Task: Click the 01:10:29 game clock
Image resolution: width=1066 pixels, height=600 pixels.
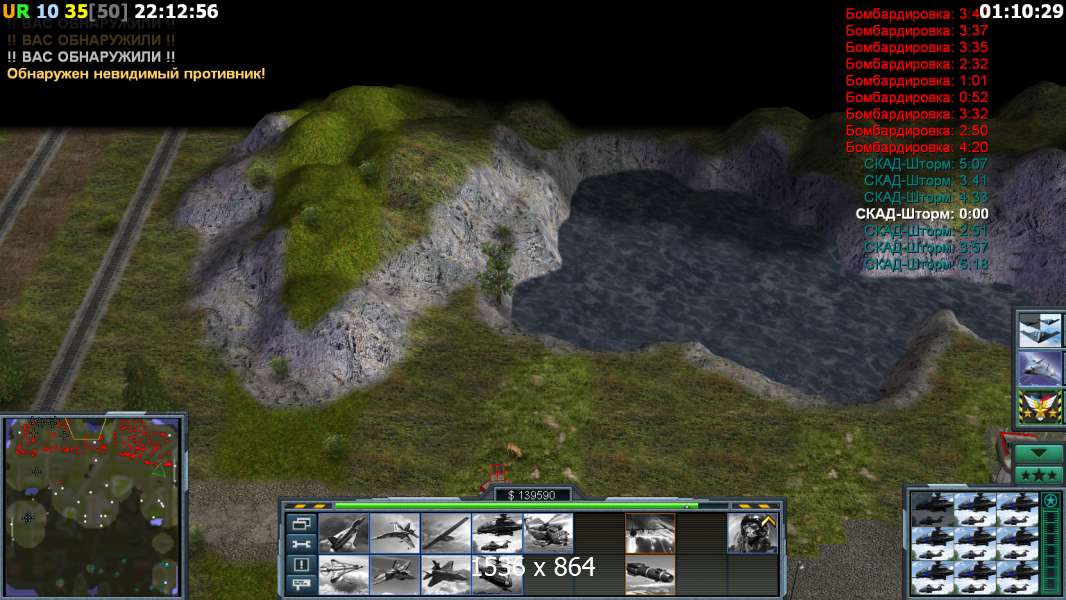Action: click(x=1021, y=12)
